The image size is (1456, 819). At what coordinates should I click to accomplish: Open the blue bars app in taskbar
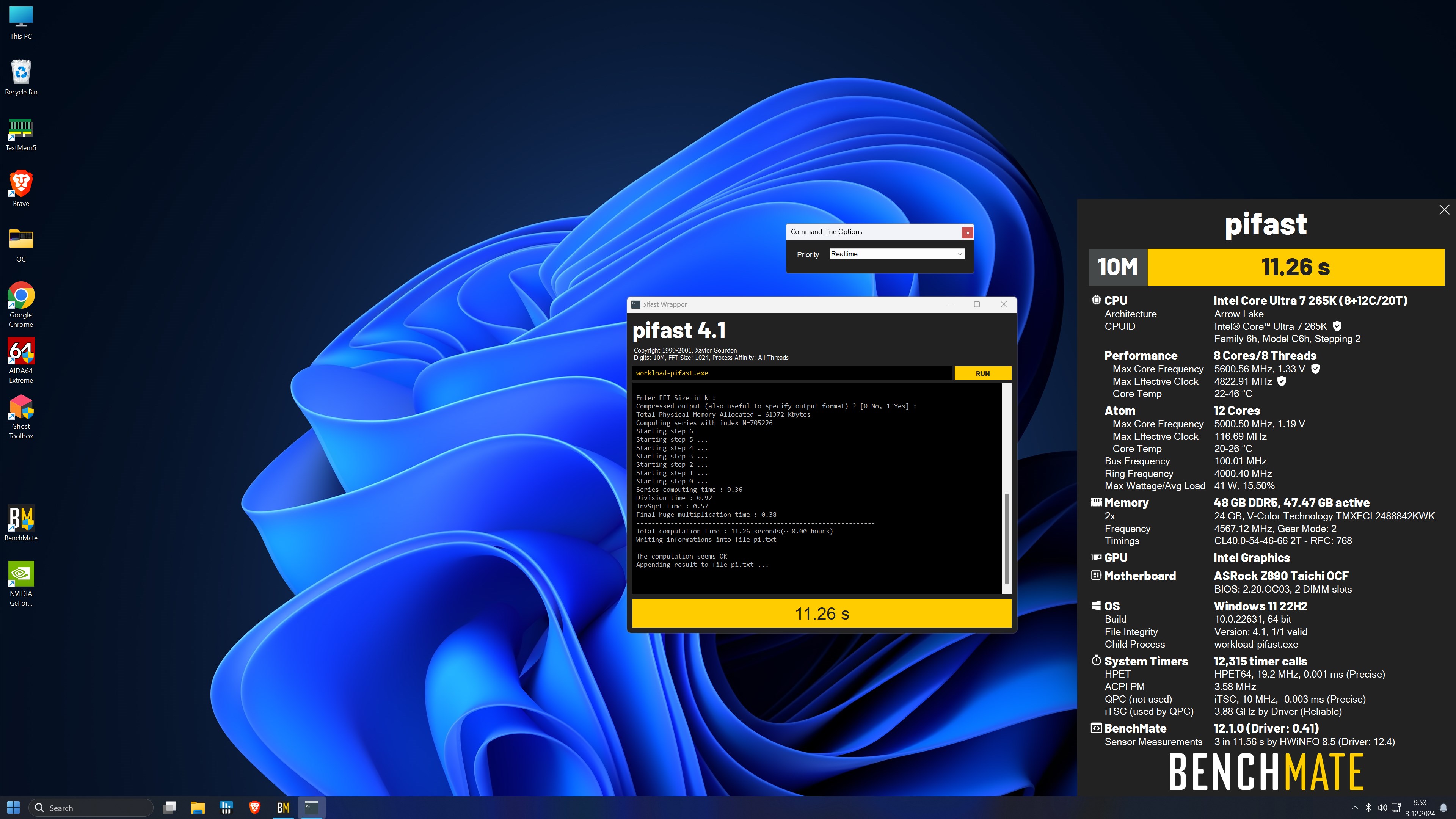tap(226, 808)
